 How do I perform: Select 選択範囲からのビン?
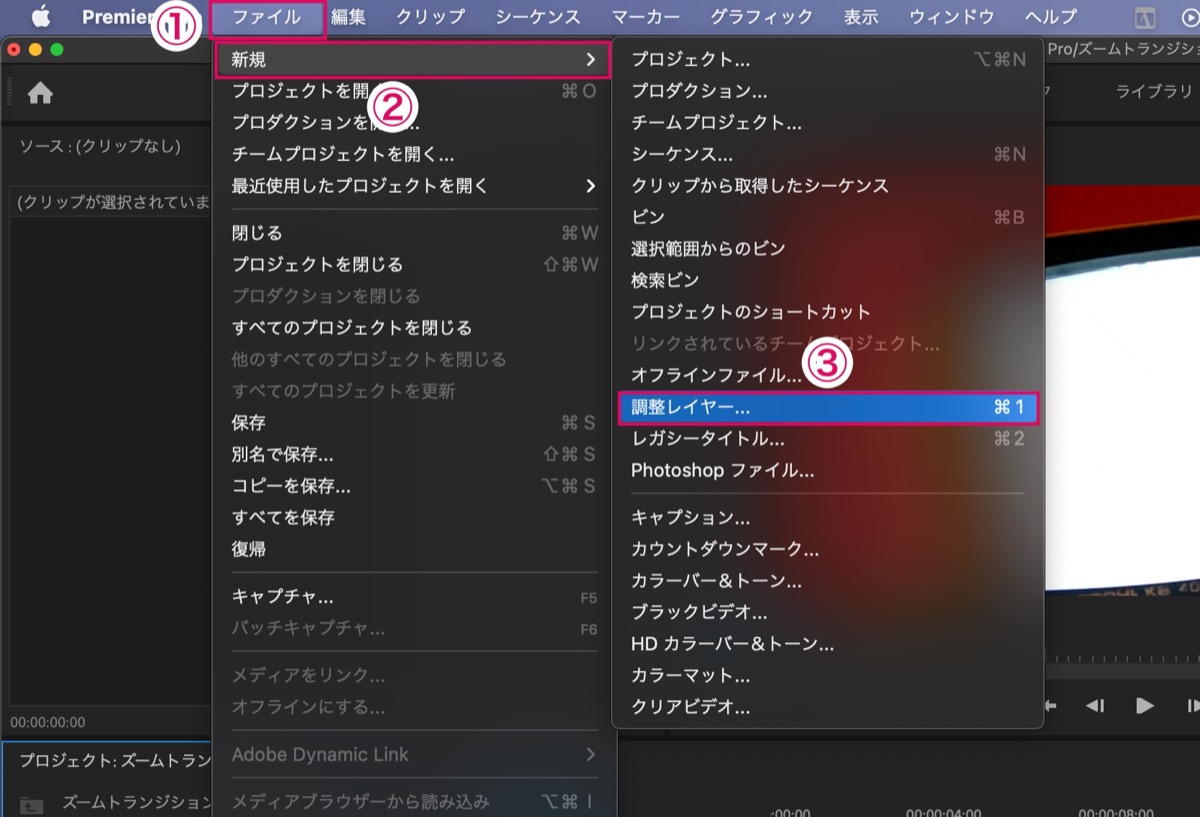click(x=828, y=249)
